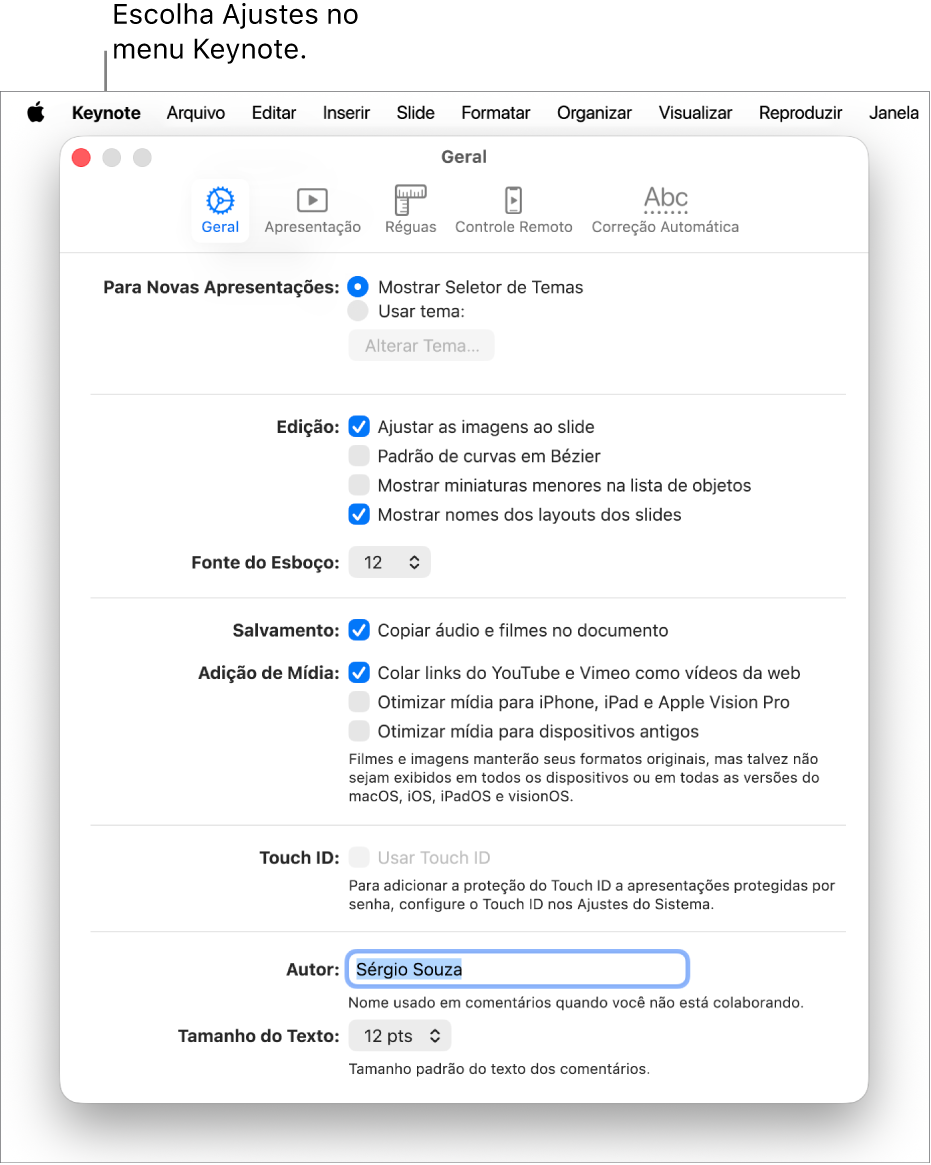Open the Slide menu
Screen dimensions: 931x1165
tap(415, 113)
